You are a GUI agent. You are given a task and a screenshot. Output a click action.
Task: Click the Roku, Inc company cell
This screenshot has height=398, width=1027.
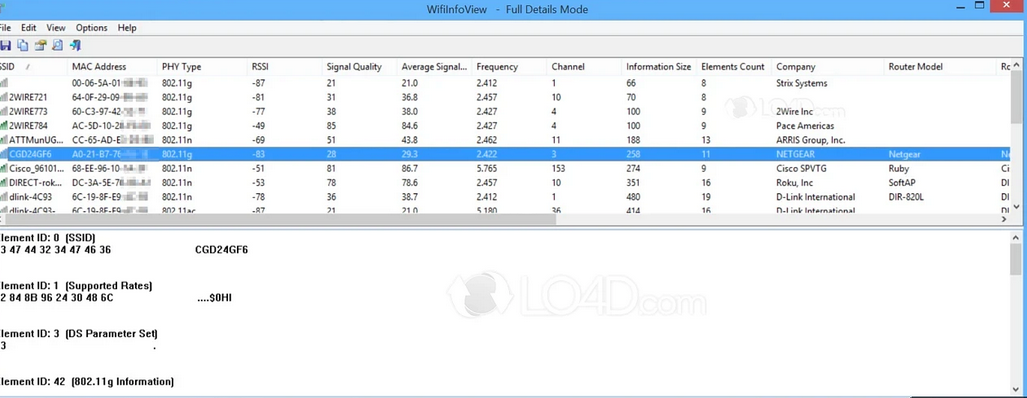point(794,183)
